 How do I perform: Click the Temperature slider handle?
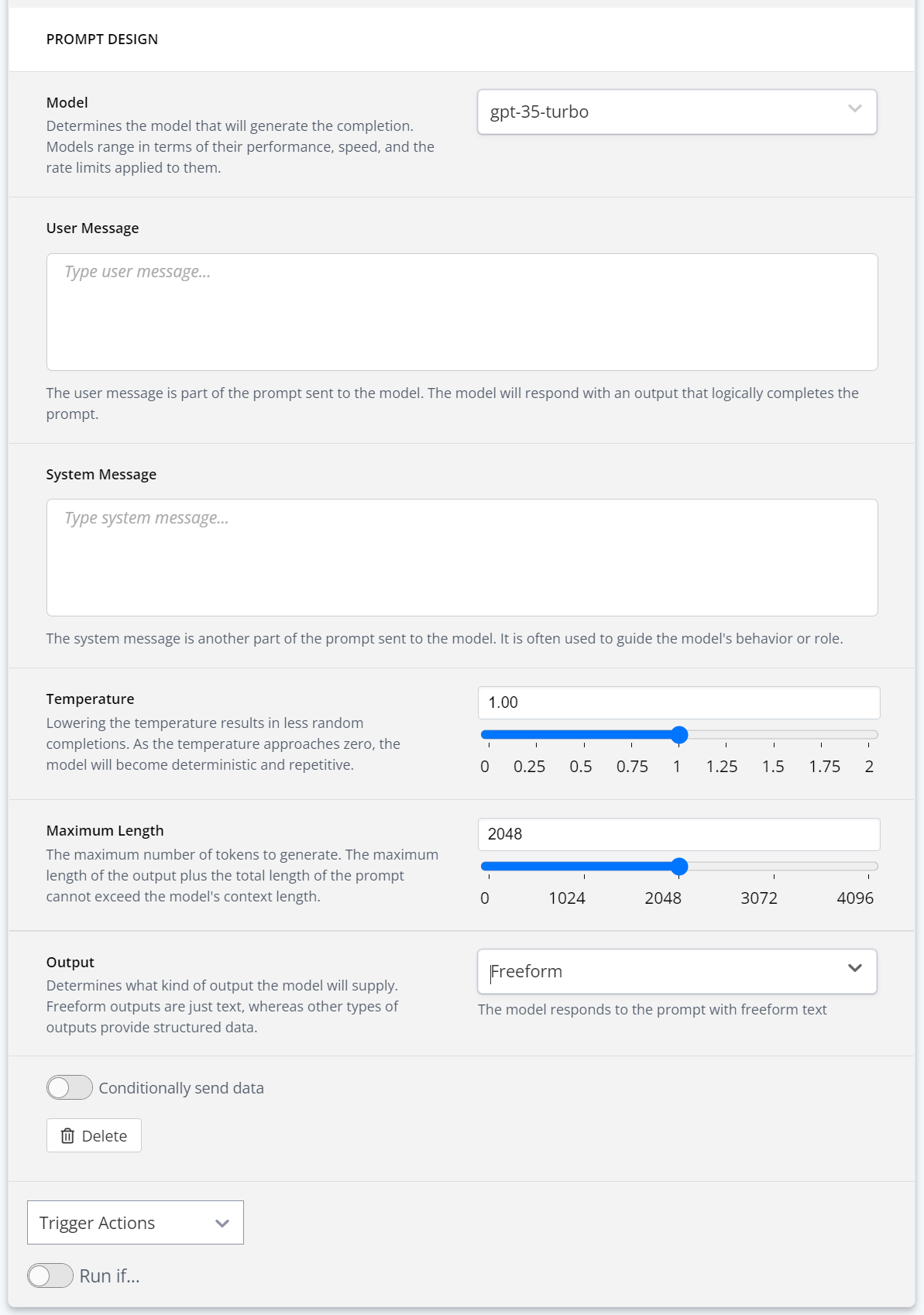679,735
